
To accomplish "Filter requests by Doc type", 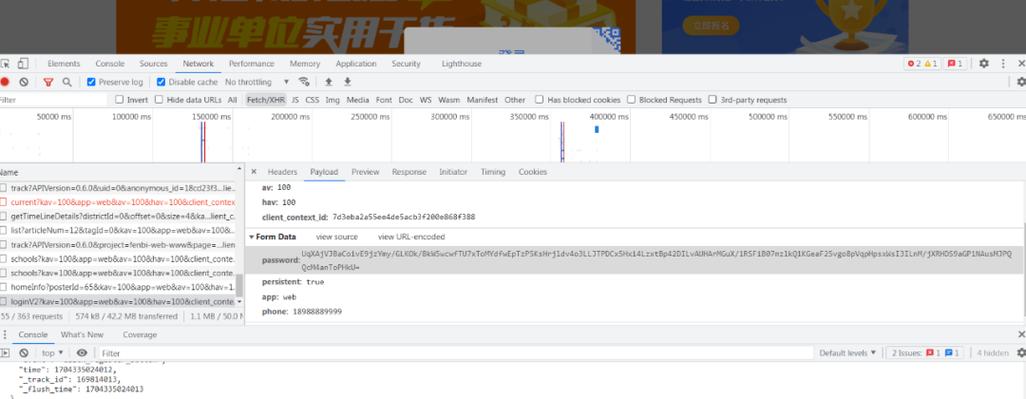I will pyautogui.click(x=406, y=99).
